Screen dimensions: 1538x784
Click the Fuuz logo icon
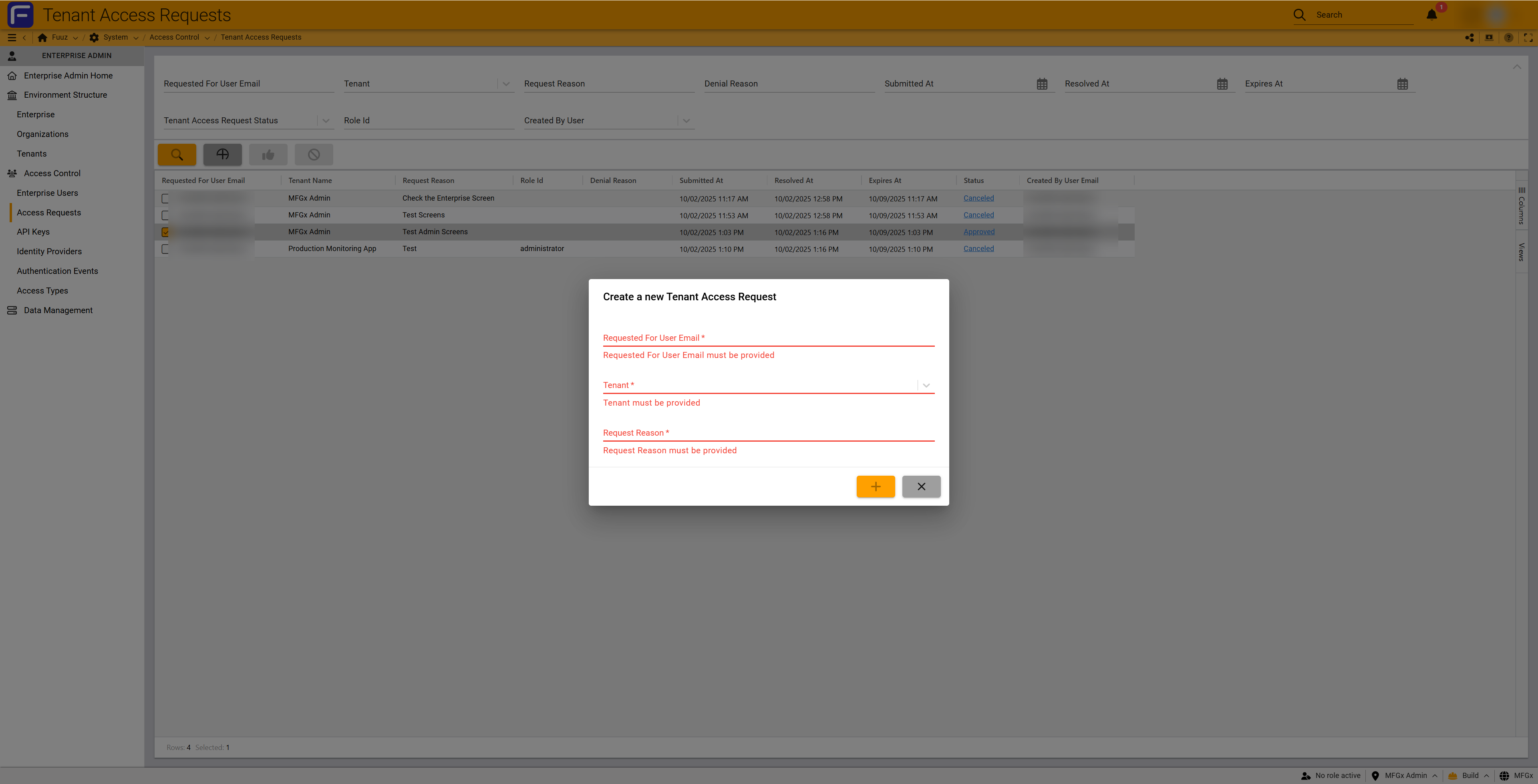coord(20,14)
